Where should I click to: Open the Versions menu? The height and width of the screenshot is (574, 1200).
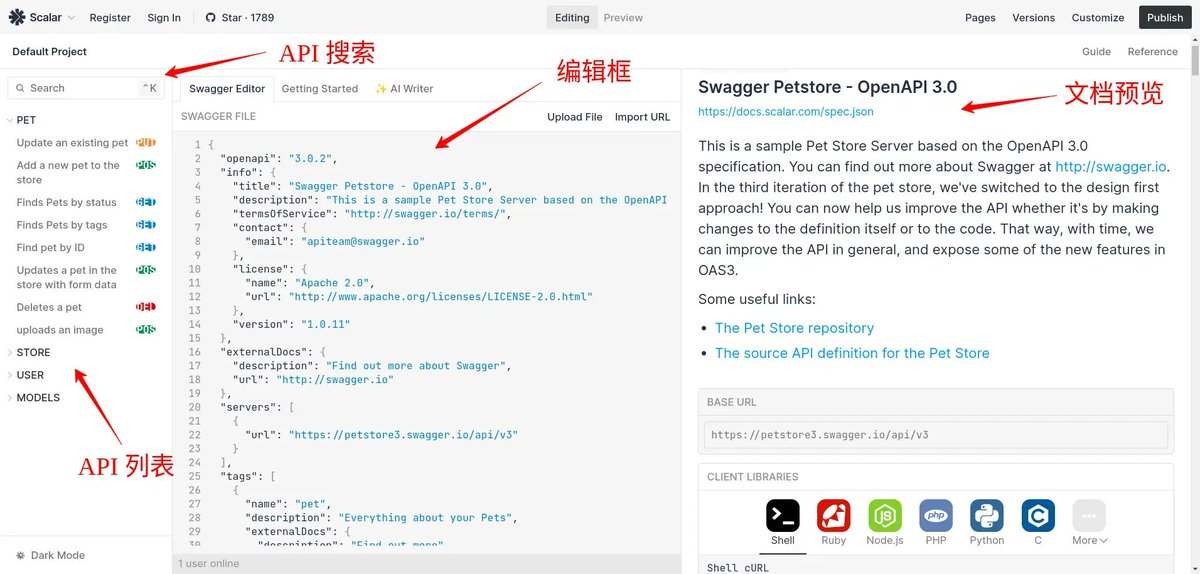tap(1033, 17)
